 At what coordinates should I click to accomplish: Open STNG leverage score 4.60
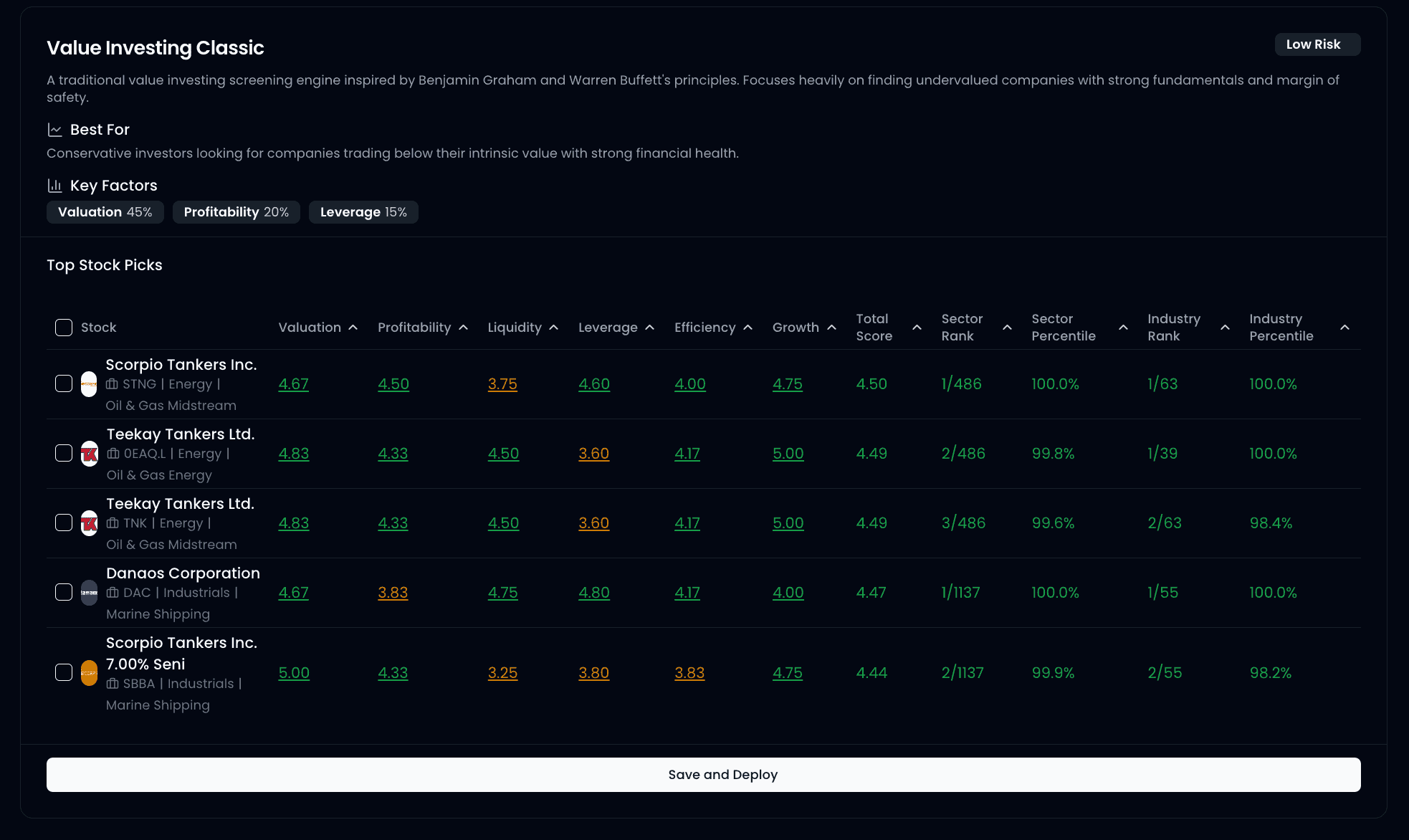(594, 384)
